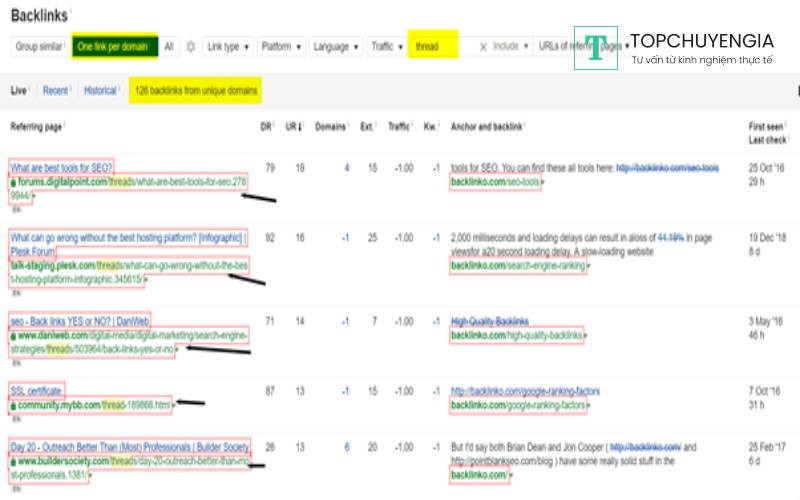Viewport: 800px width, 500px height.
Task: Switch grouping to All
Action: pos(169,47)
